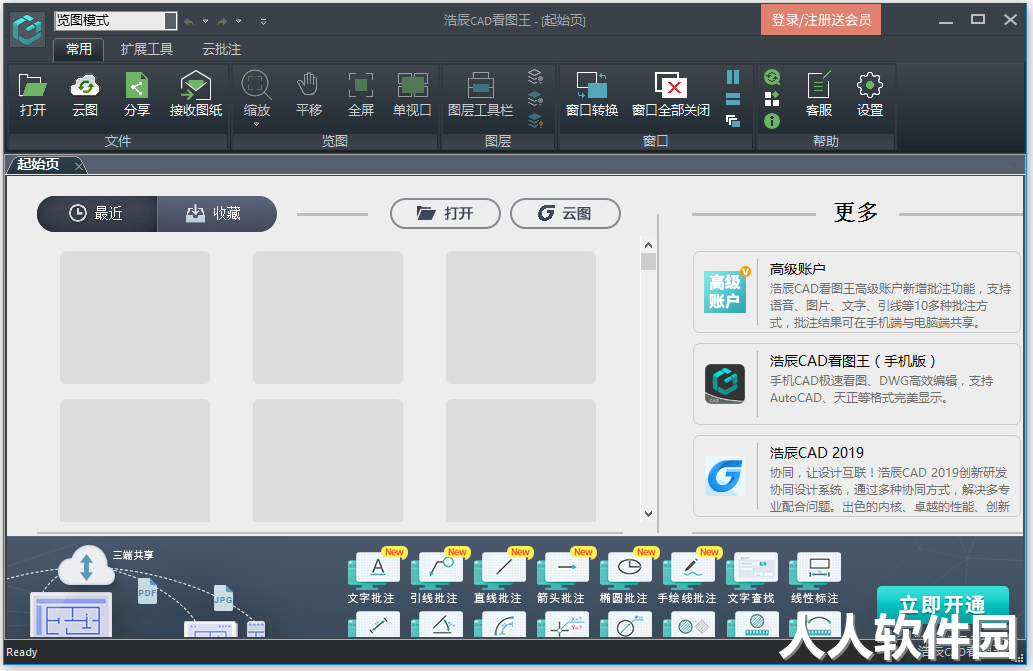Click the rounded 云图 button on start page

click(565, 213)
